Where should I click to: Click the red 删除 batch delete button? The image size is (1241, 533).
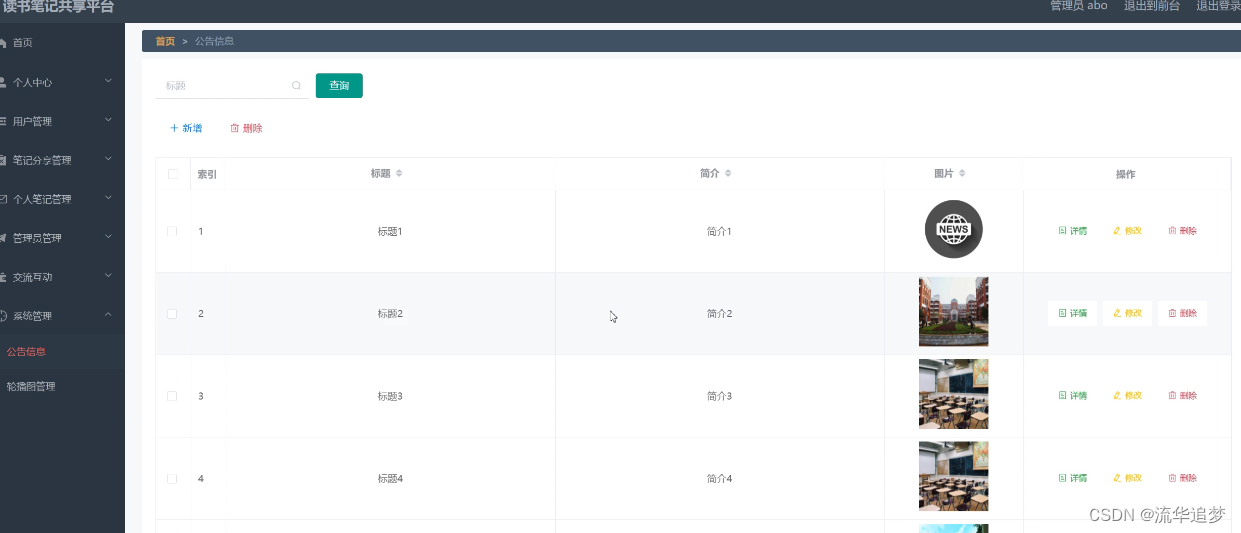click(246, 128)
